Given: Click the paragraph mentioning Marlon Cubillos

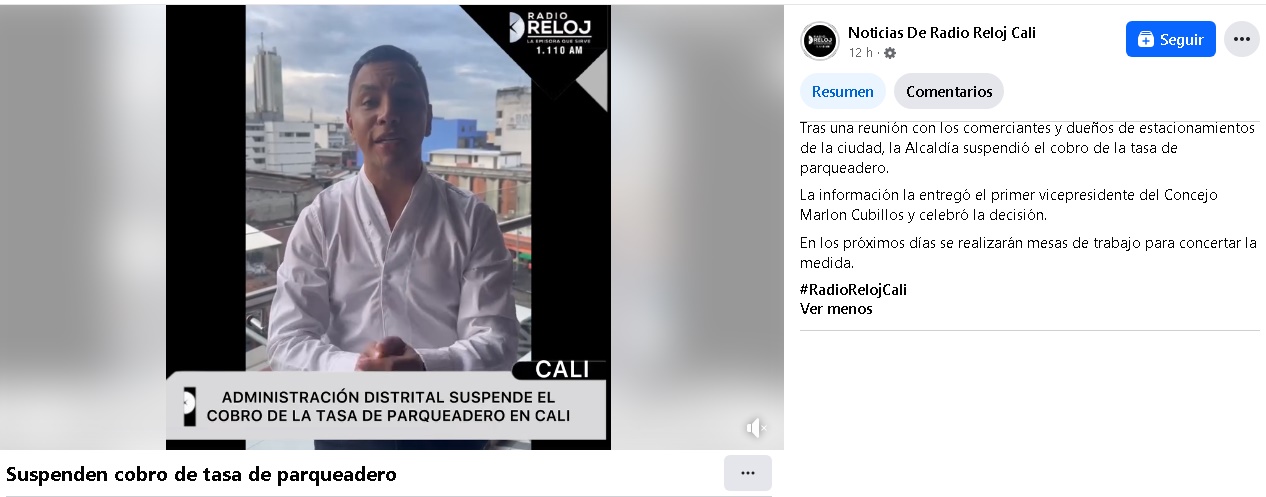Looking at the screenshot, I should point(1009,205).
